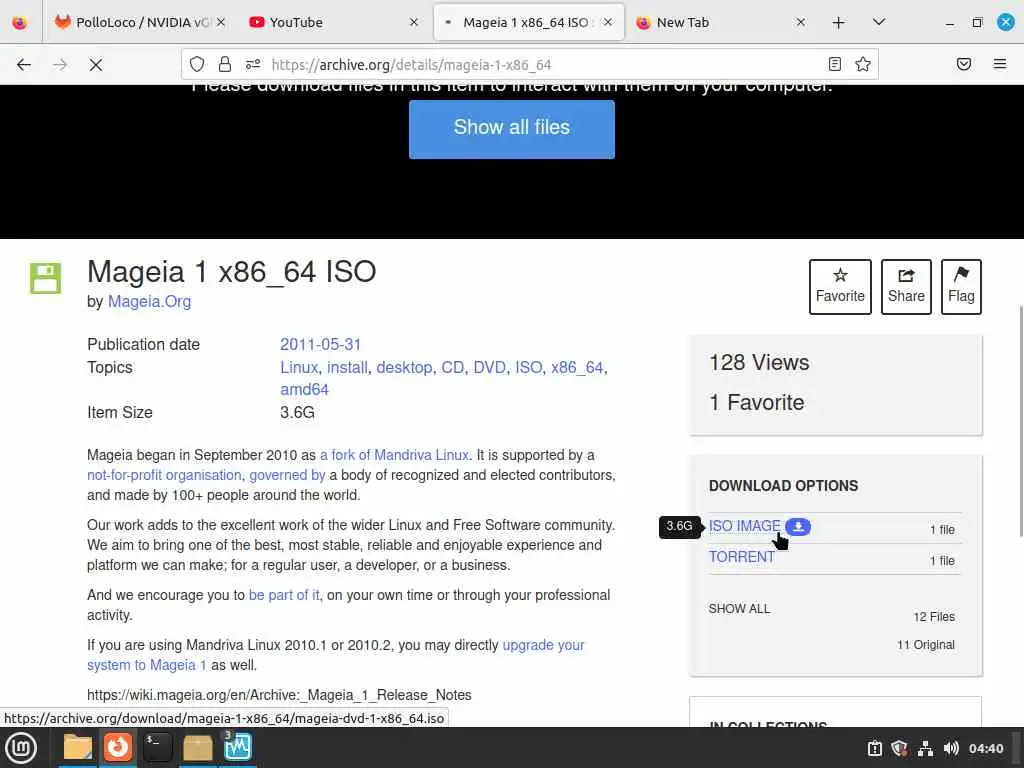
Task: Open the Files folder in taskbar
Action: 77,748
